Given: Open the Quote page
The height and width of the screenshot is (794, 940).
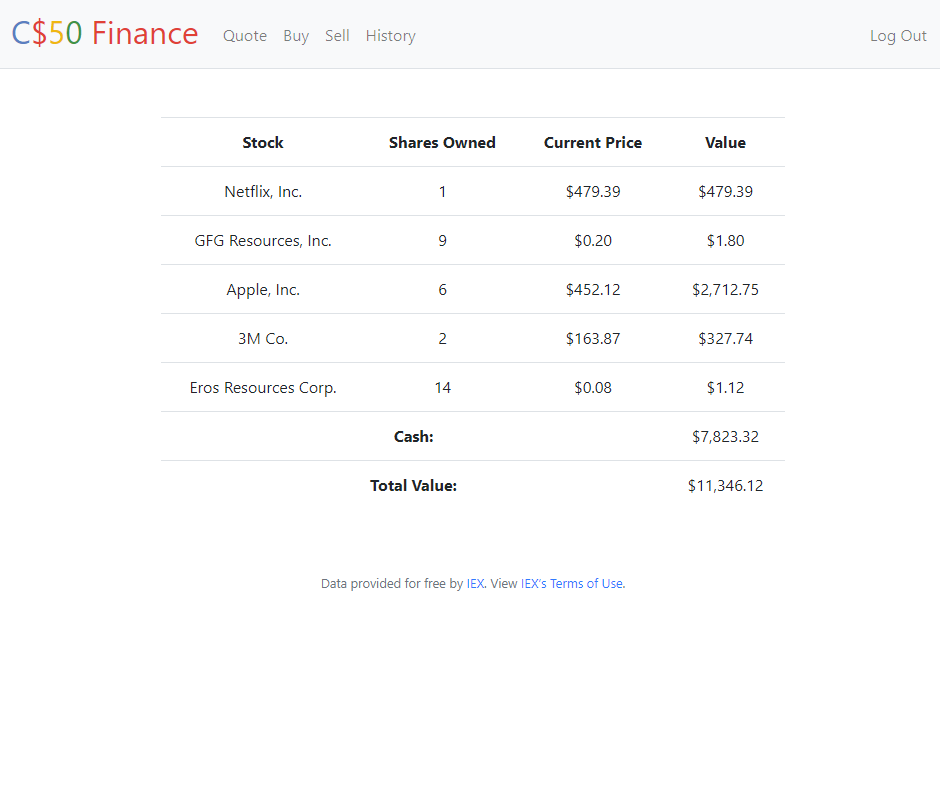Looking at the screenshot, I should tap(245, 36).
